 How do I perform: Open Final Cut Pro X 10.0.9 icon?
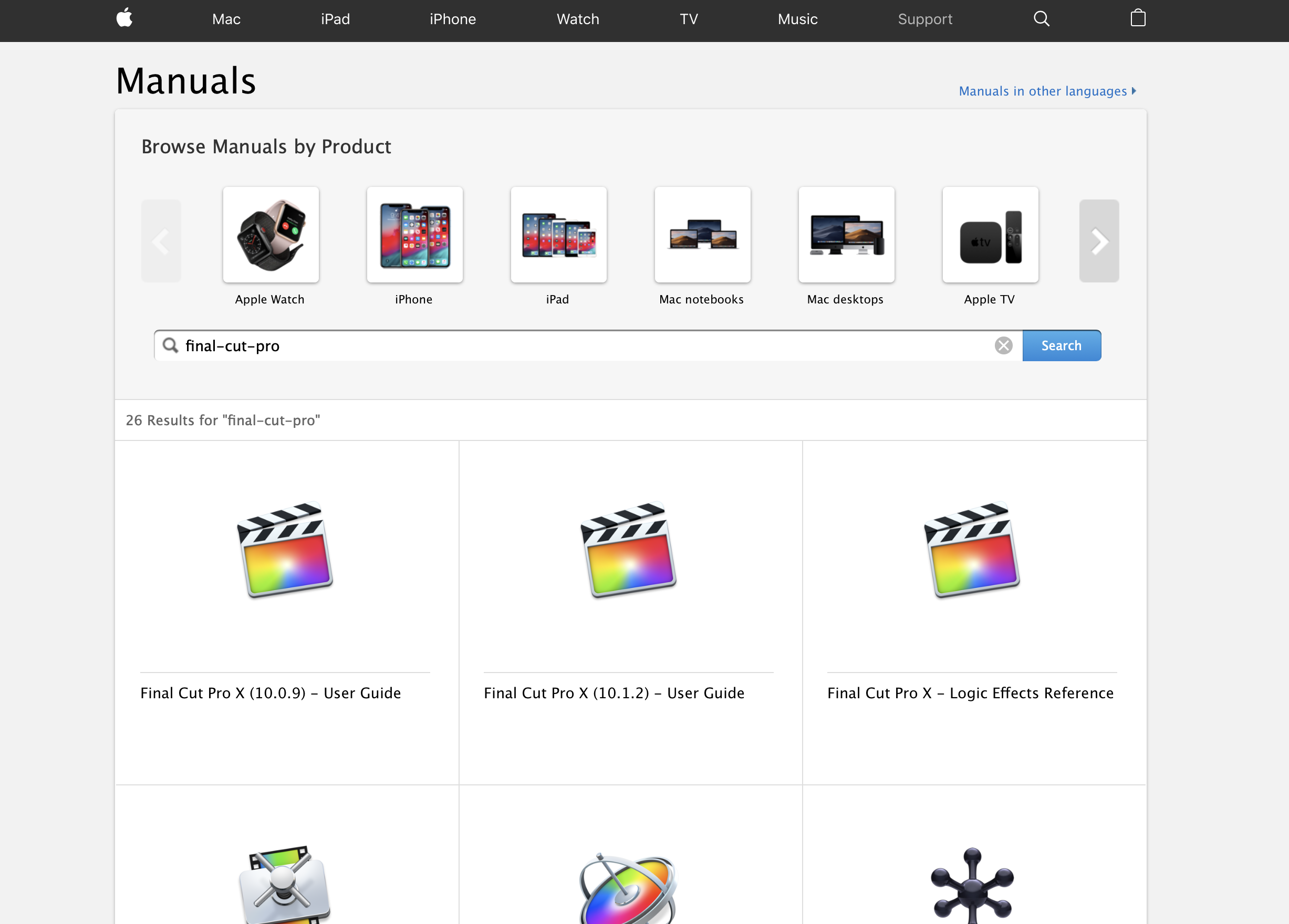(285, 549)
